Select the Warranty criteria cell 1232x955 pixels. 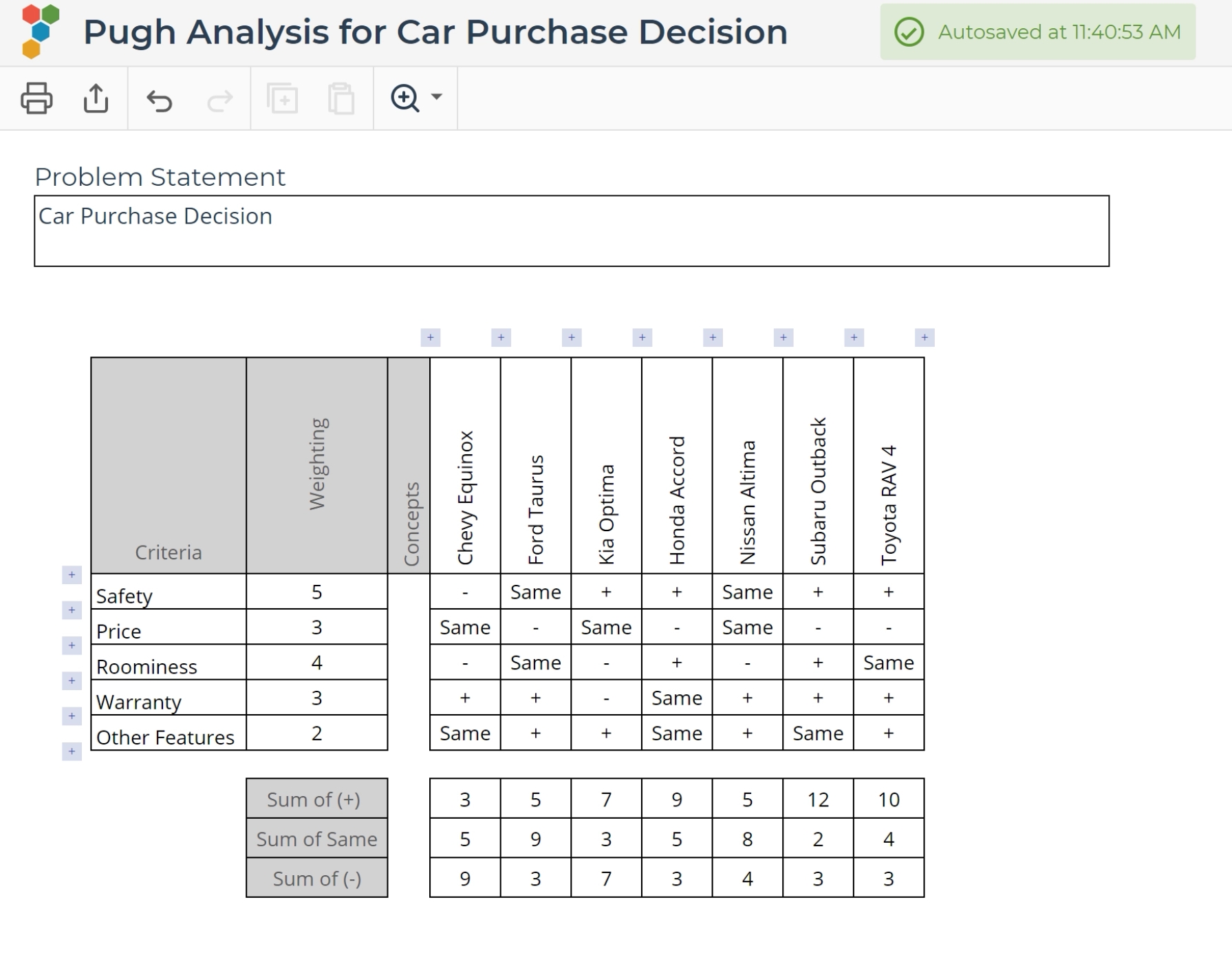[x=169, y=698]
